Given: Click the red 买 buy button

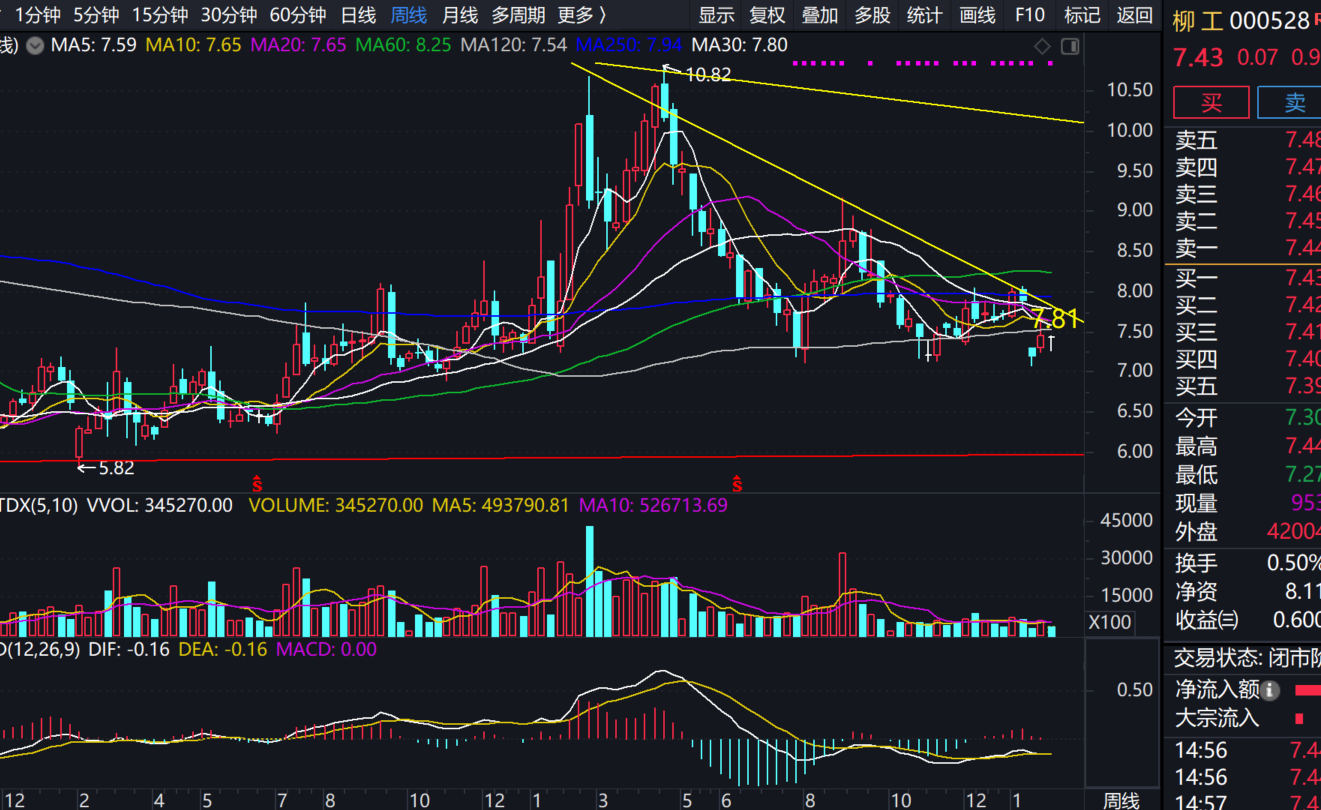Looking at the screenshot, I should click(x=1211, y=103).
